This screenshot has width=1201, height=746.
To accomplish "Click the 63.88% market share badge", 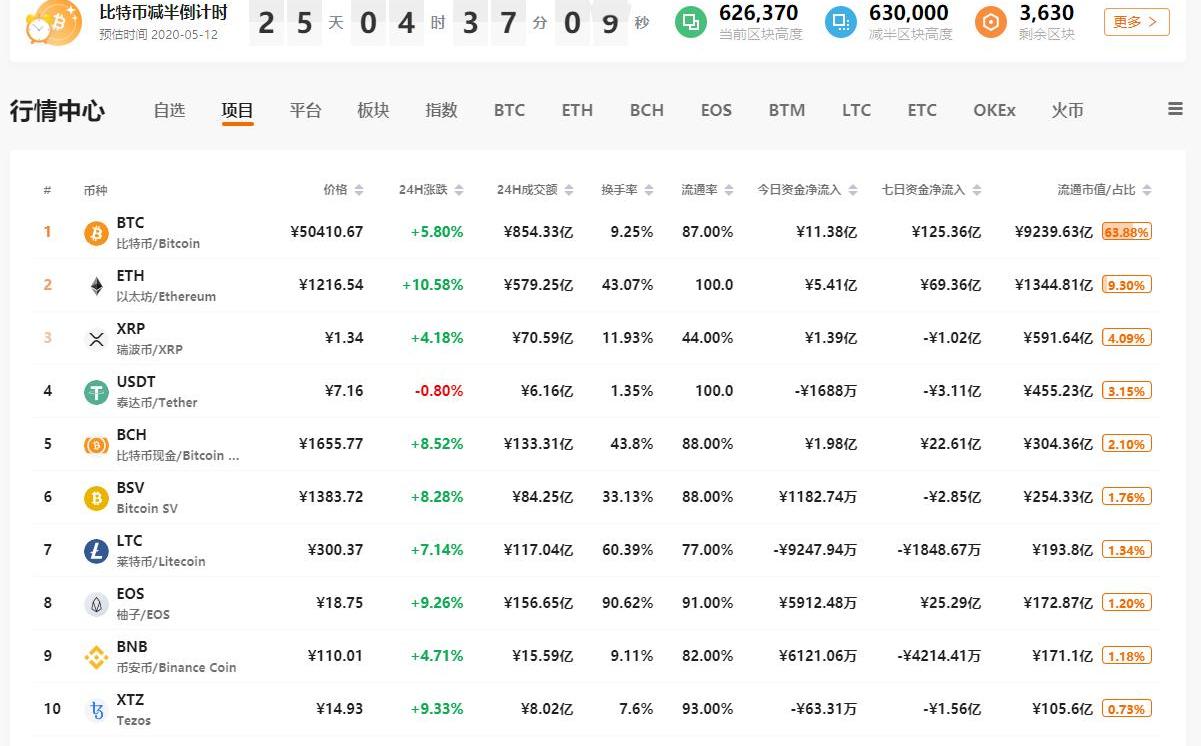I will (x=1127, y=232).
